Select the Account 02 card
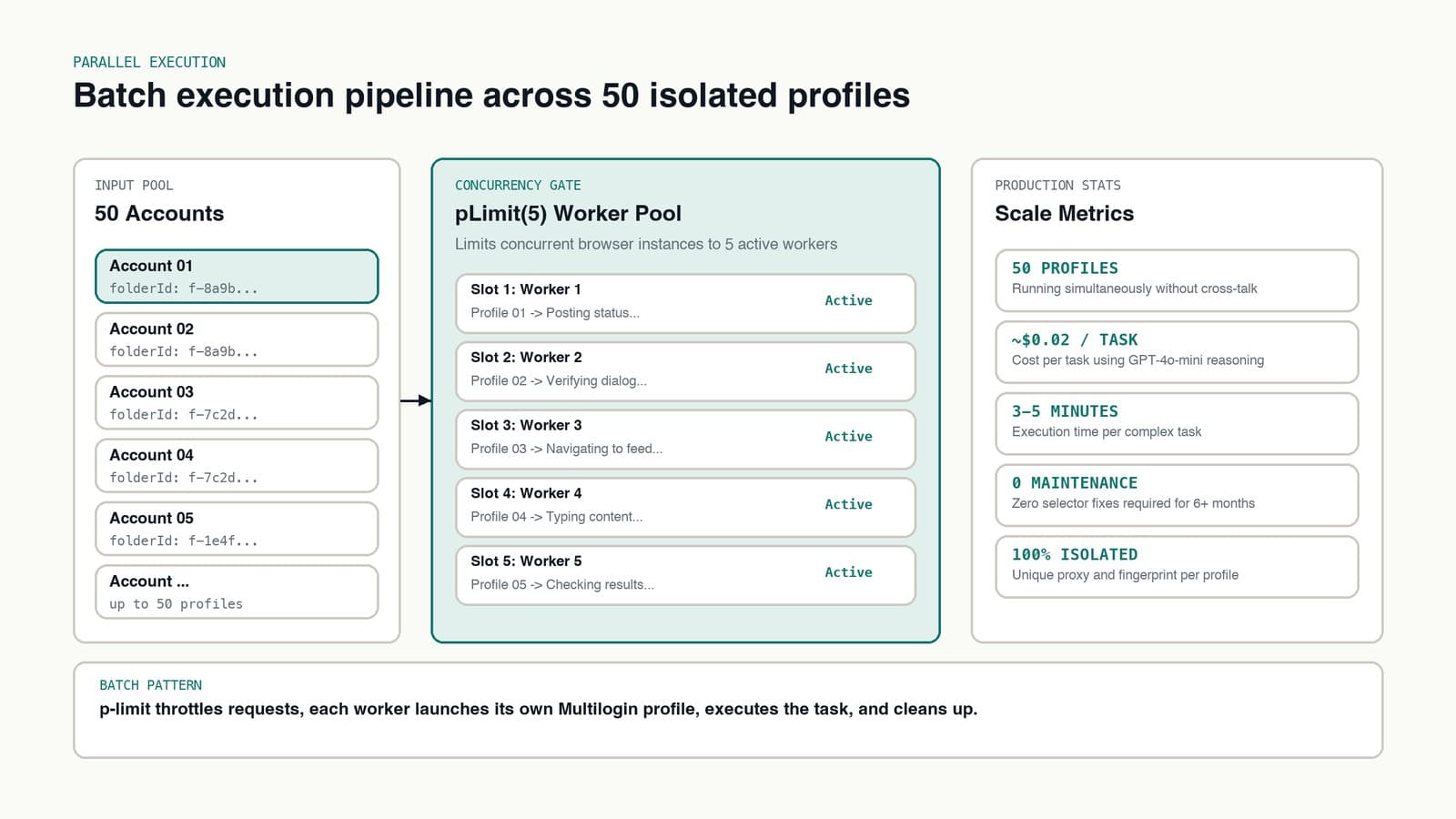The image size is (1456, 819). (x=237, y=339)
